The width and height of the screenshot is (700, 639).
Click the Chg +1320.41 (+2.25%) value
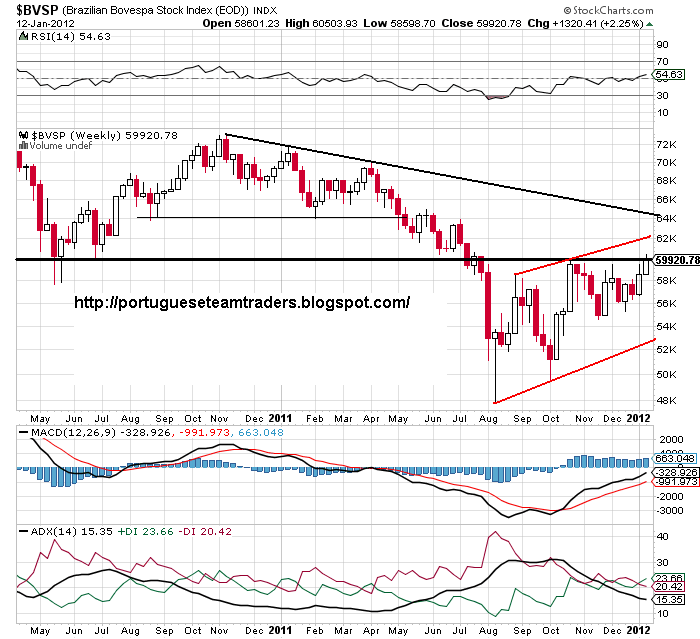coord(585,23)
